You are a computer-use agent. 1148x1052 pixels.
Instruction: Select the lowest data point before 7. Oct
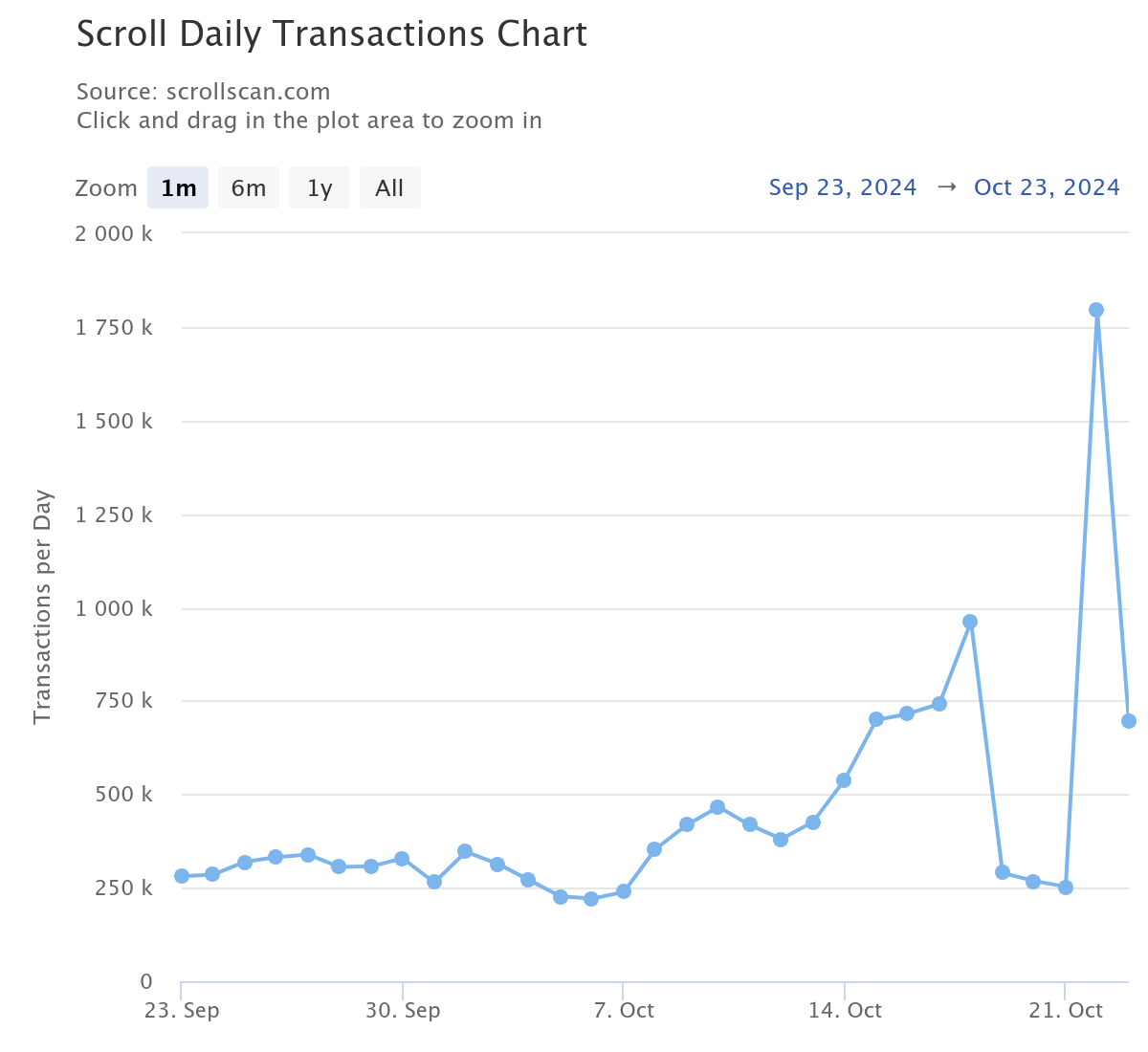[x=589, y=899]
